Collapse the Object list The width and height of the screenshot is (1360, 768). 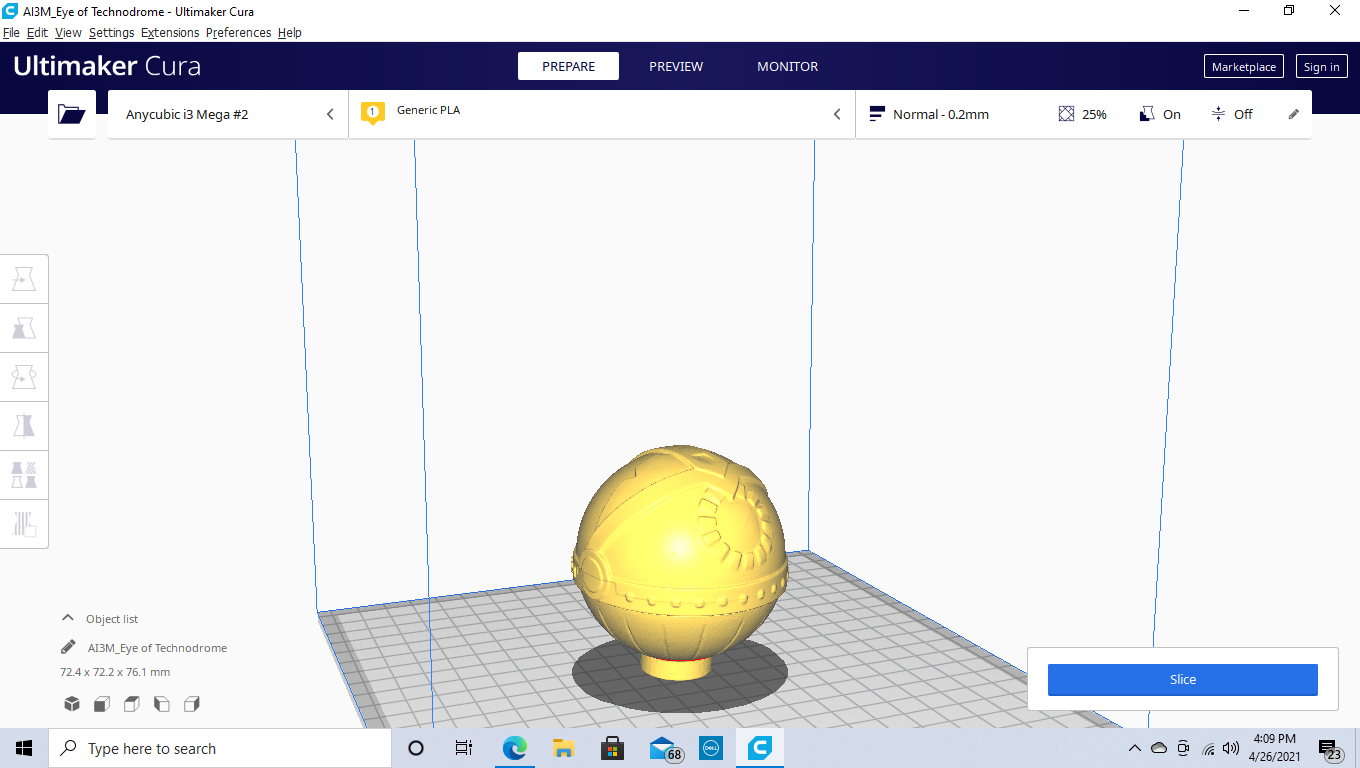click(68, 618)
